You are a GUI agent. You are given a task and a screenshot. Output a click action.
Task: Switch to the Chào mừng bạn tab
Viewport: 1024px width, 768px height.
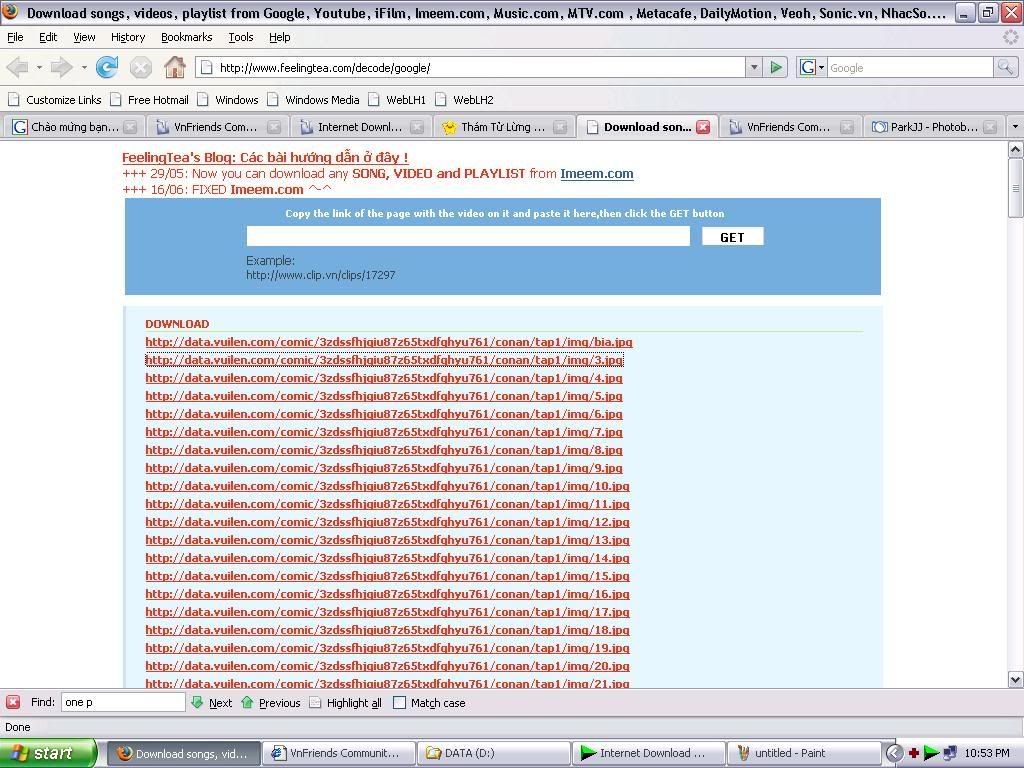(74, 127)
